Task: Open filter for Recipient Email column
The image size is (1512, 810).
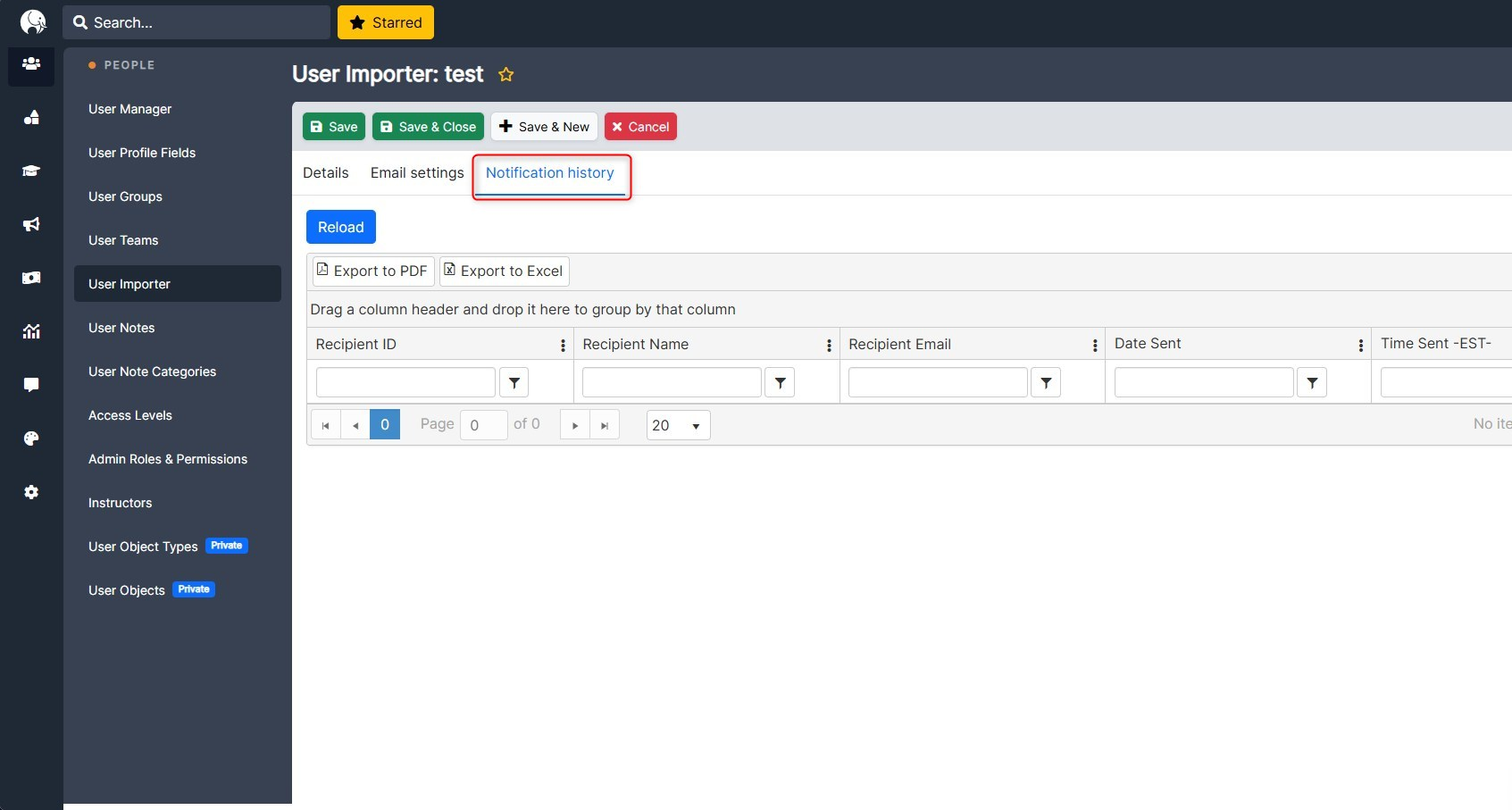Action: coord(1046,382)
